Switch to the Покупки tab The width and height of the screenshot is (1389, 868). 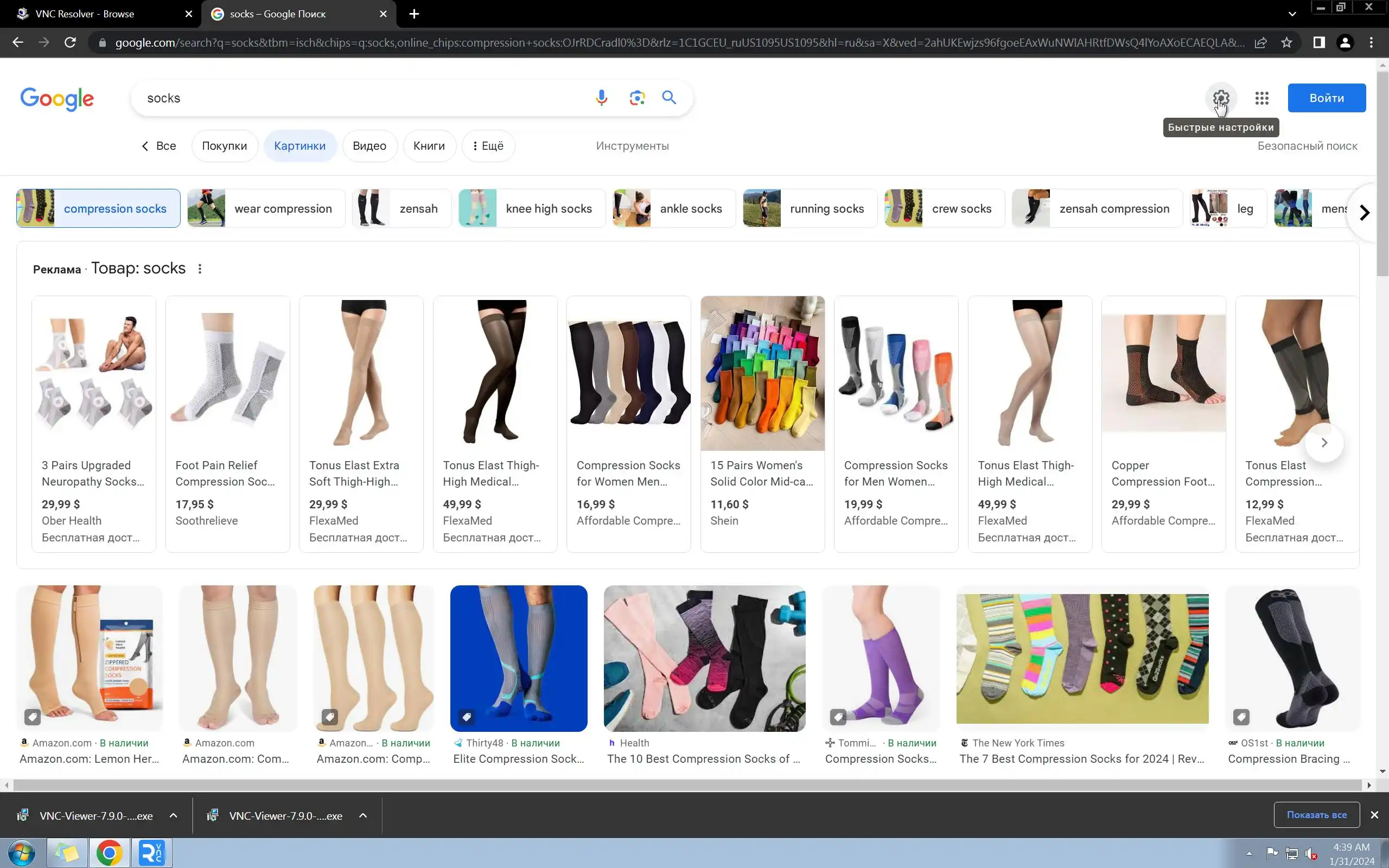pos(225,146)
